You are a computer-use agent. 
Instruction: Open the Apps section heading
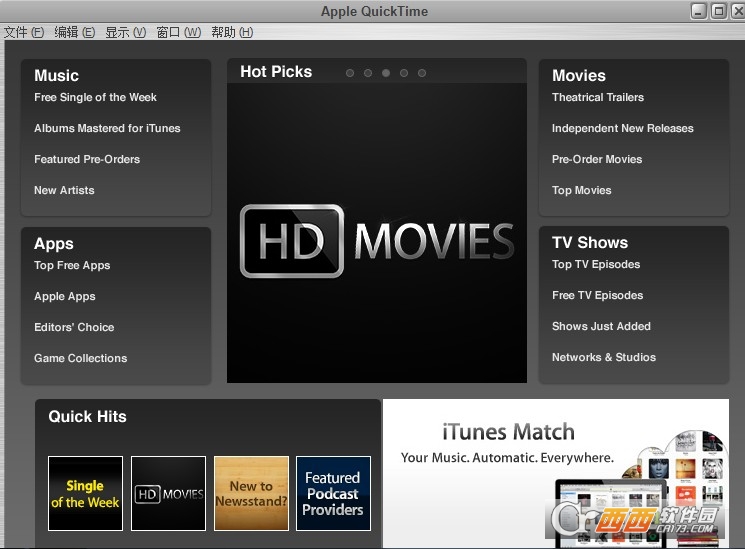pyautogui.click(x=54, y=243)
